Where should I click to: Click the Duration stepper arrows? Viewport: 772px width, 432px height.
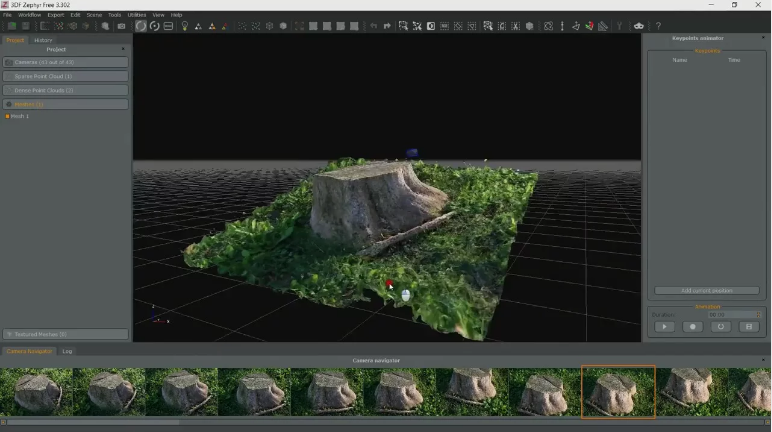(758, 315)
